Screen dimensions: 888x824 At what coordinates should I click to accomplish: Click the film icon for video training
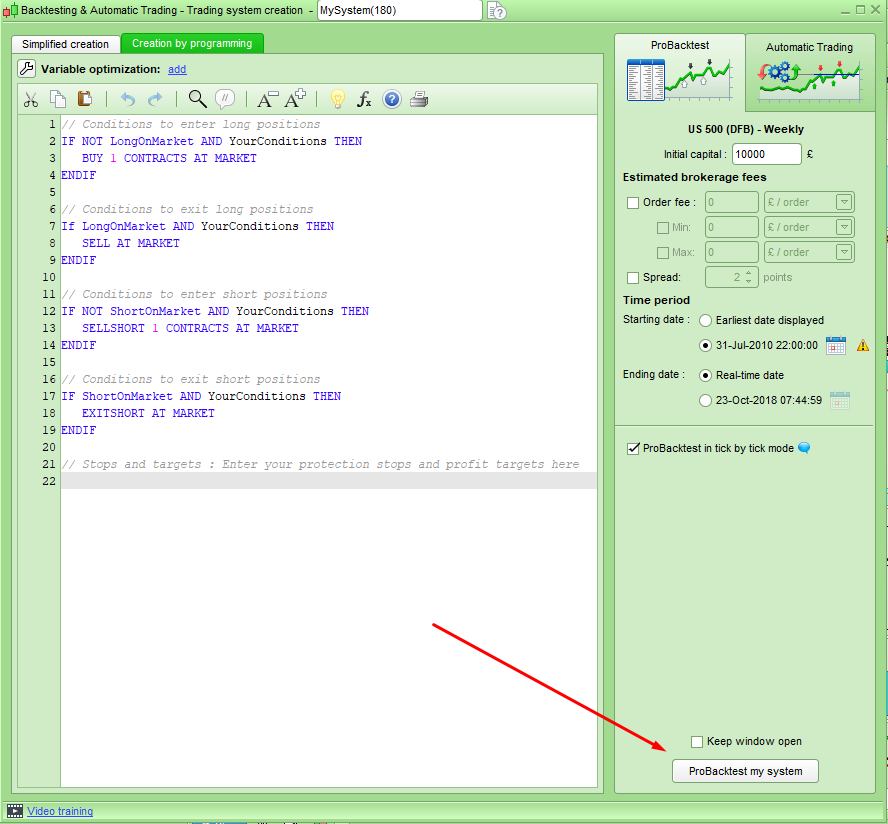(15, 811)
